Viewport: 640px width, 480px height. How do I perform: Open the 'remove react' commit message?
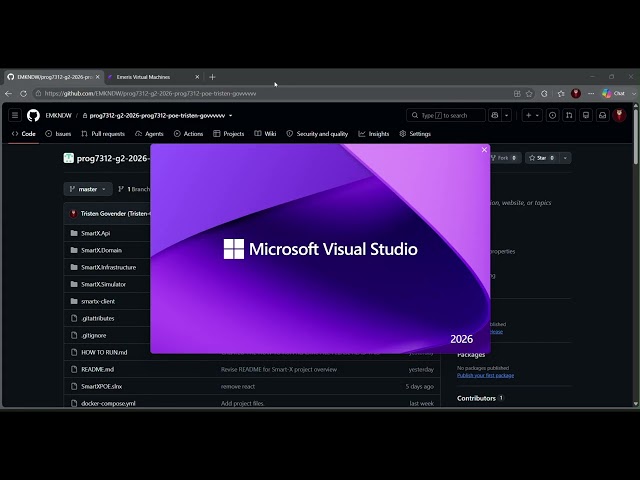click(x=238, y=387)
